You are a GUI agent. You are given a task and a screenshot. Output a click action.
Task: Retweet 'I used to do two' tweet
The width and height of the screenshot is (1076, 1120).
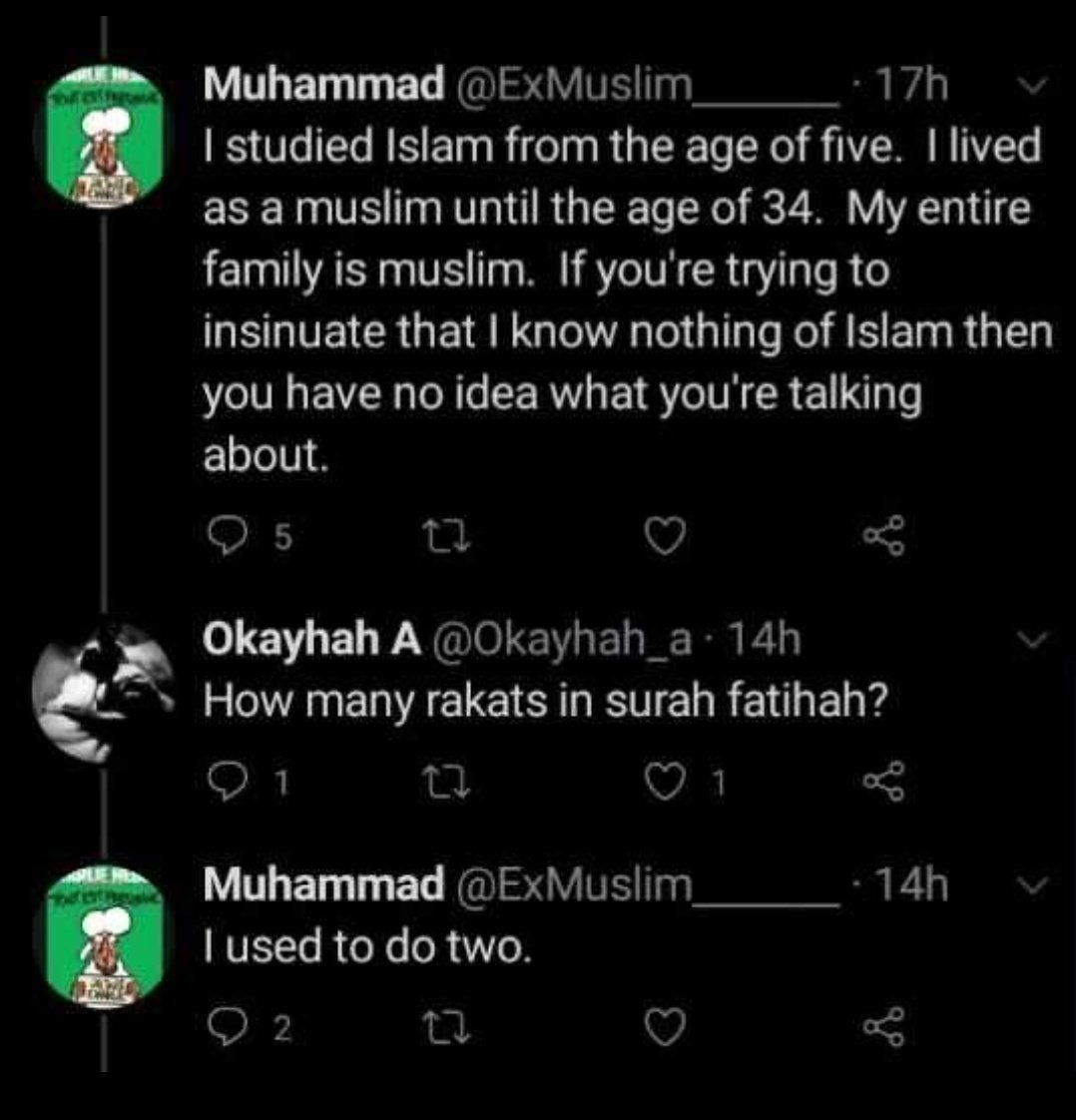pos(446,1028)
